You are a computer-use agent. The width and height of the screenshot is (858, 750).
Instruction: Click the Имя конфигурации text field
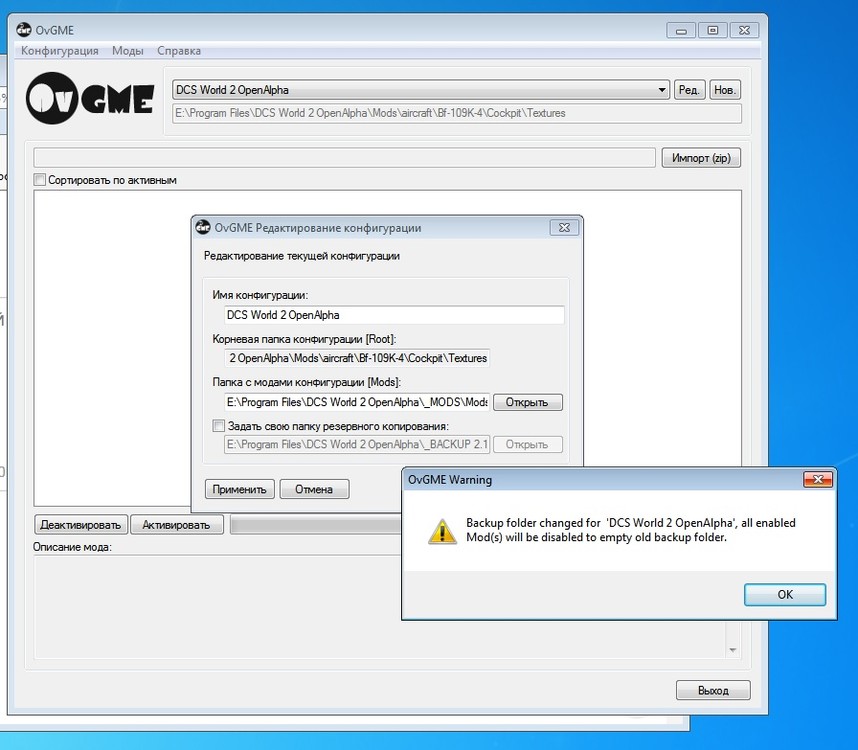(394, 315)
